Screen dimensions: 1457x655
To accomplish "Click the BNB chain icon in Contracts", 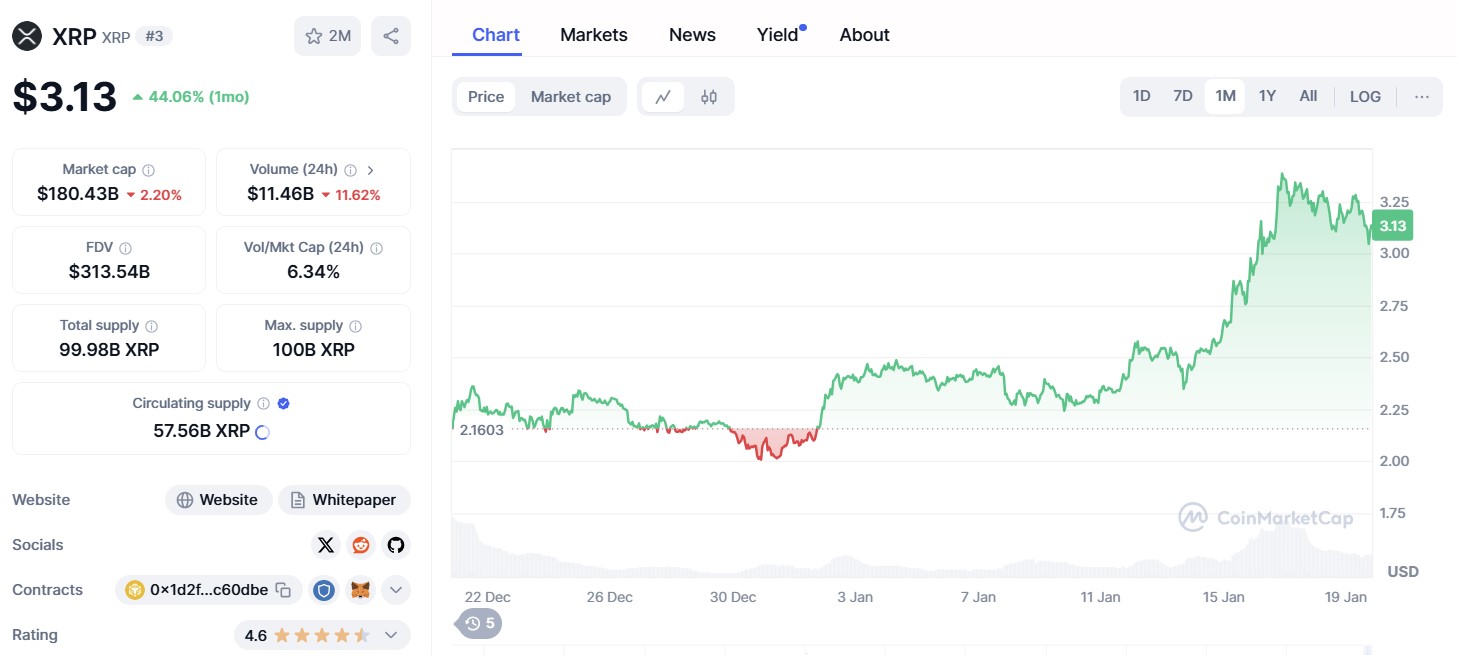I will point(134,590).
